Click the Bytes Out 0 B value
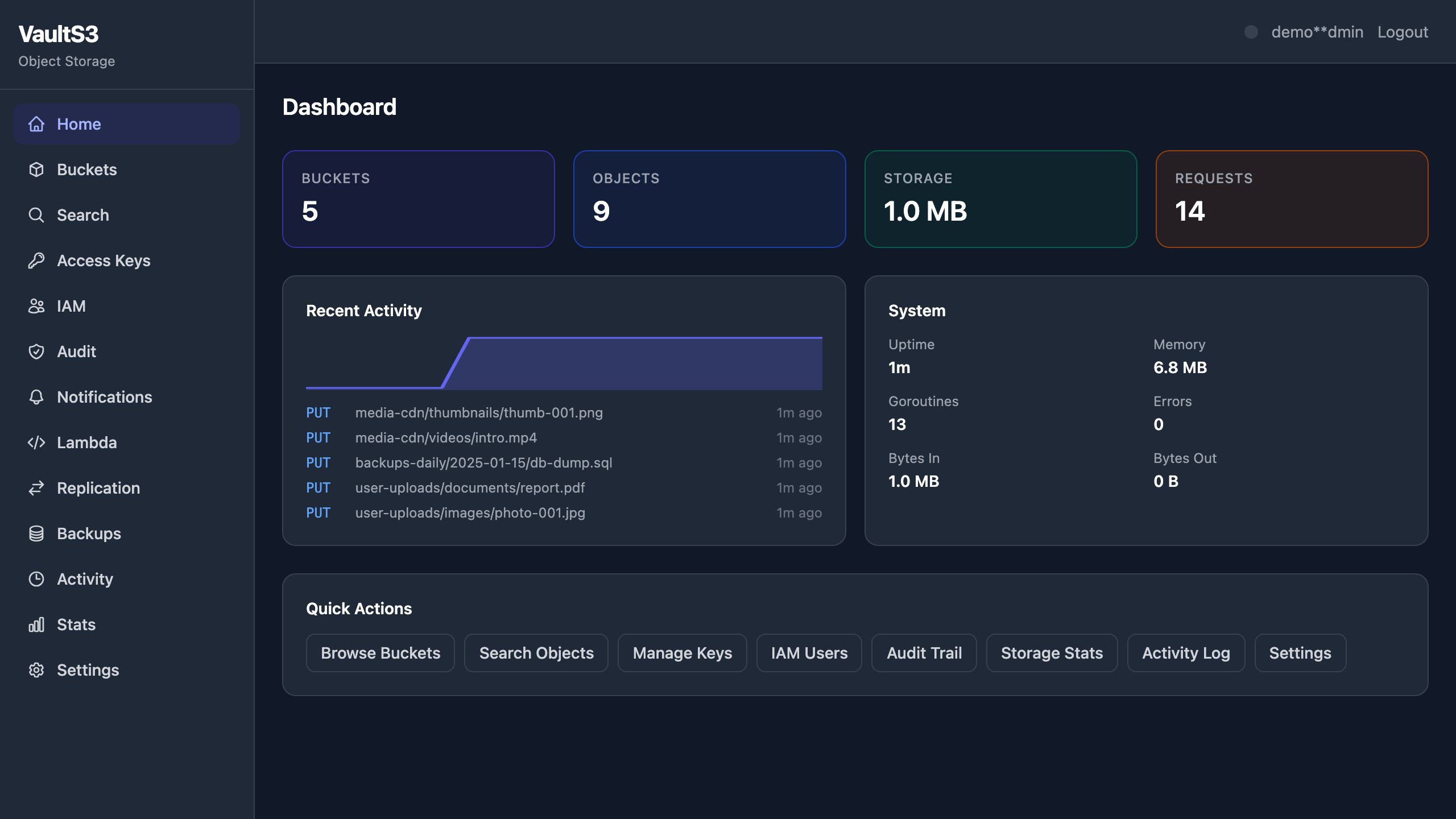 click(1166, 481)
